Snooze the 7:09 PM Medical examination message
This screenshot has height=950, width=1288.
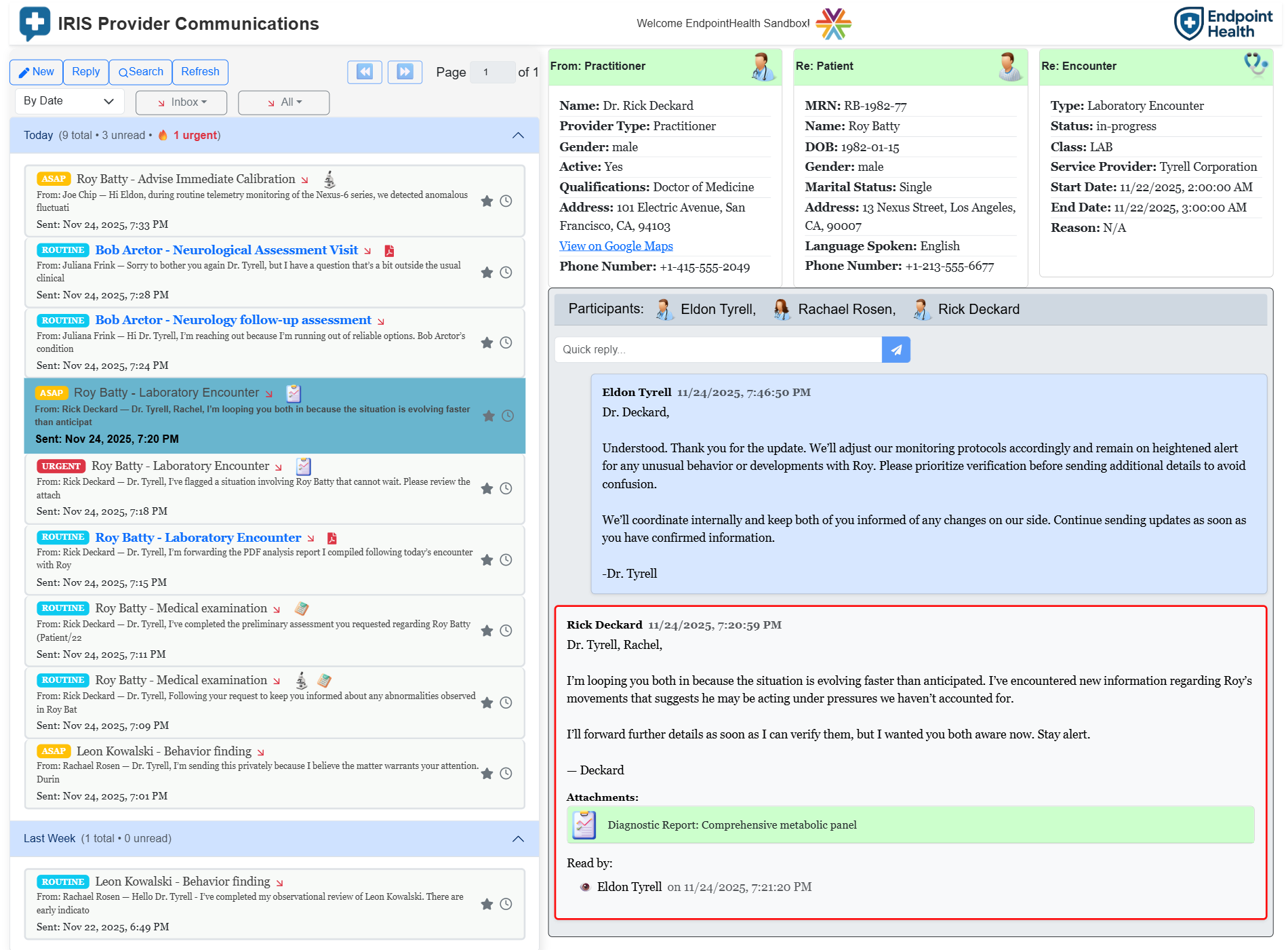tap(506, 703)
